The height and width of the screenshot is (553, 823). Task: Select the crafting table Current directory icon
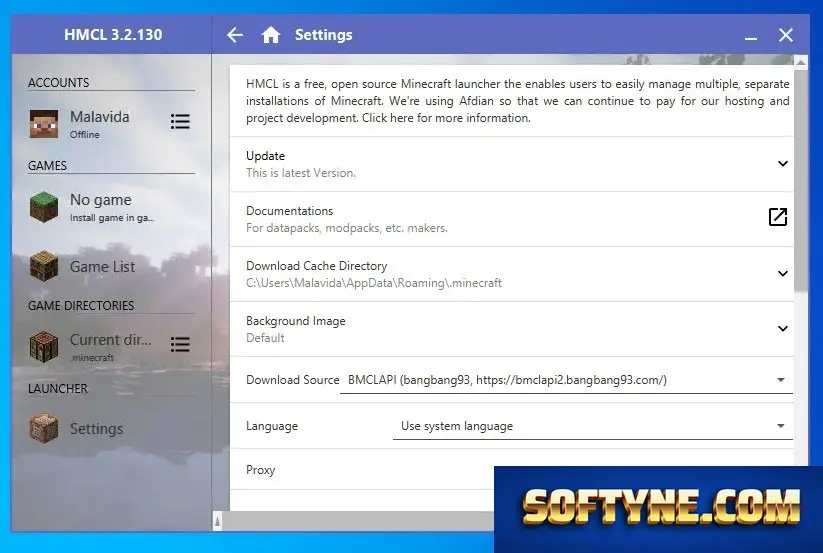coord(44,347)
